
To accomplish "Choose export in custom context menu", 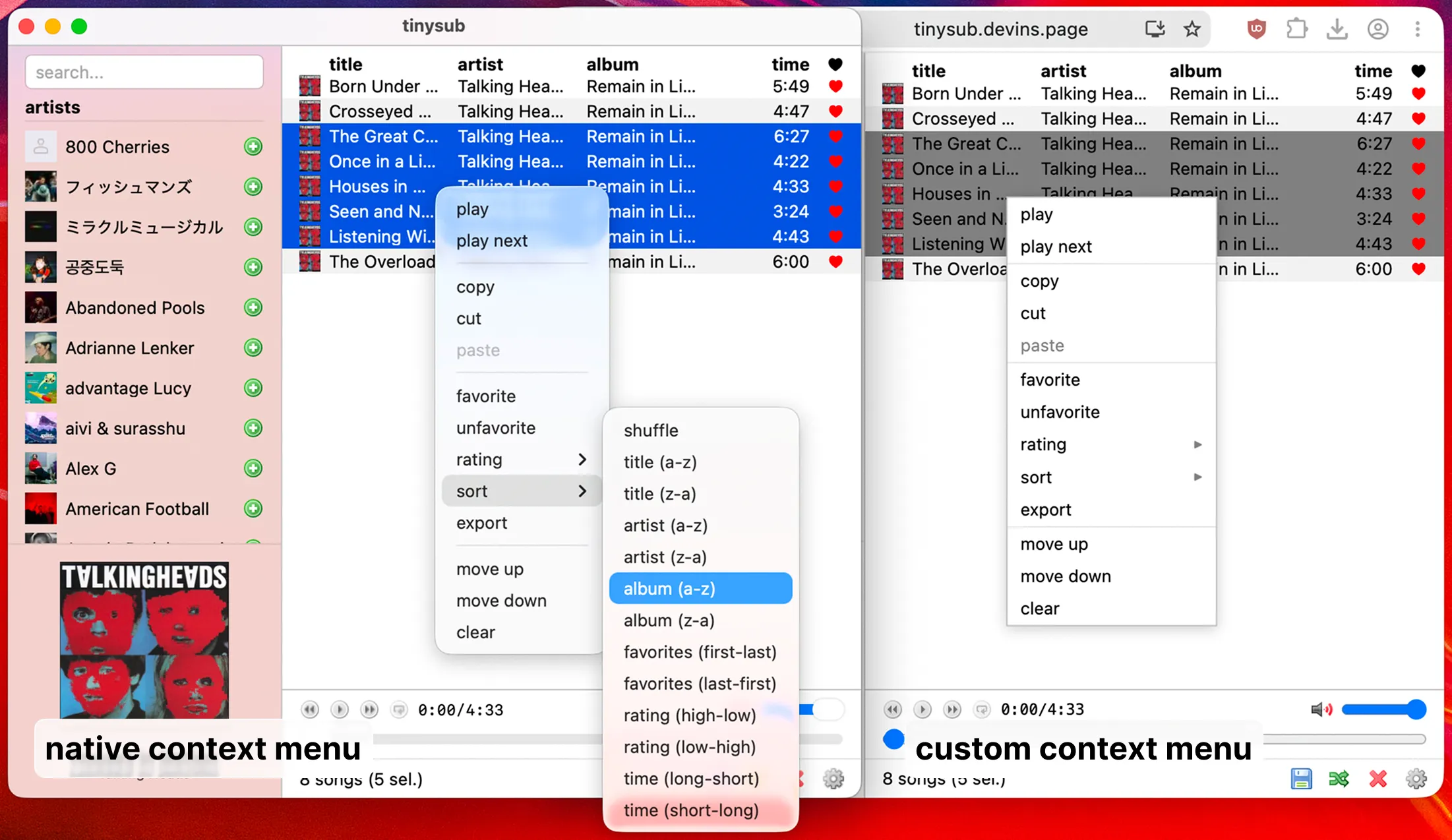I will (1111, 509).
